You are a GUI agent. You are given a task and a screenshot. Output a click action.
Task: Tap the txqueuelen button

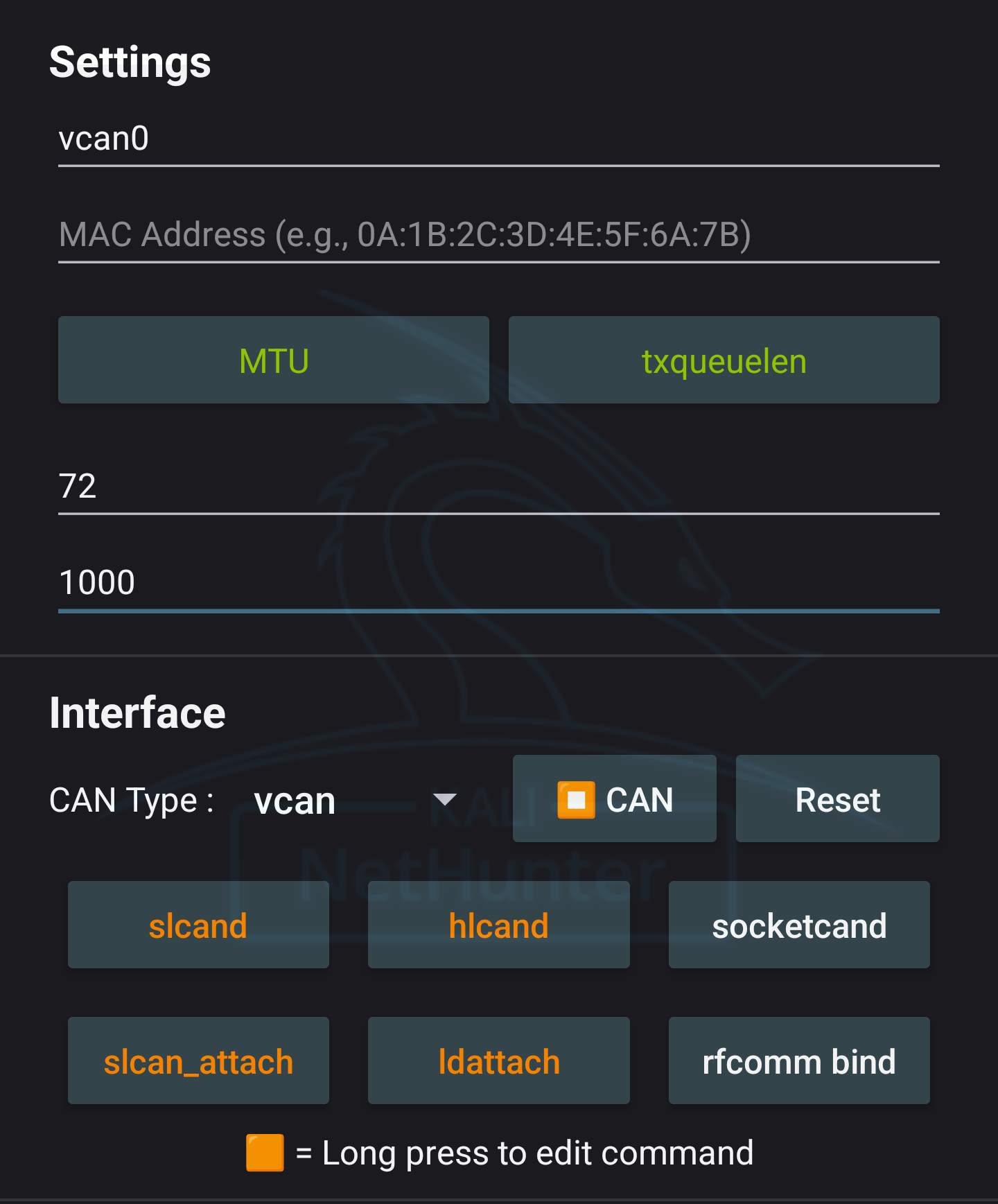pyautogui.click(x=724, y=360)
